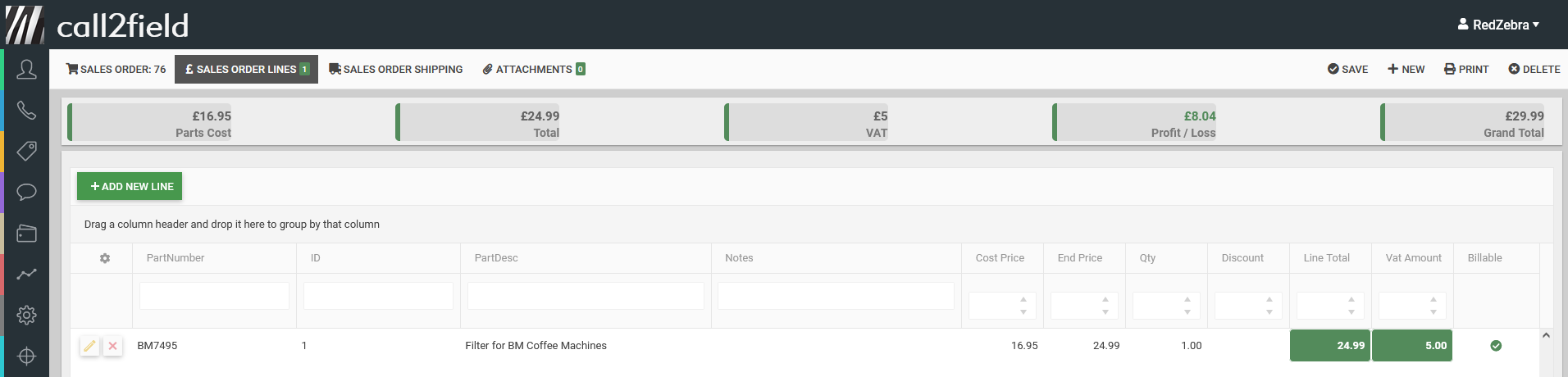Expand the RedZebra user dropdown
Screen dimensions: 1568x377
click(x=1498, y=25)
